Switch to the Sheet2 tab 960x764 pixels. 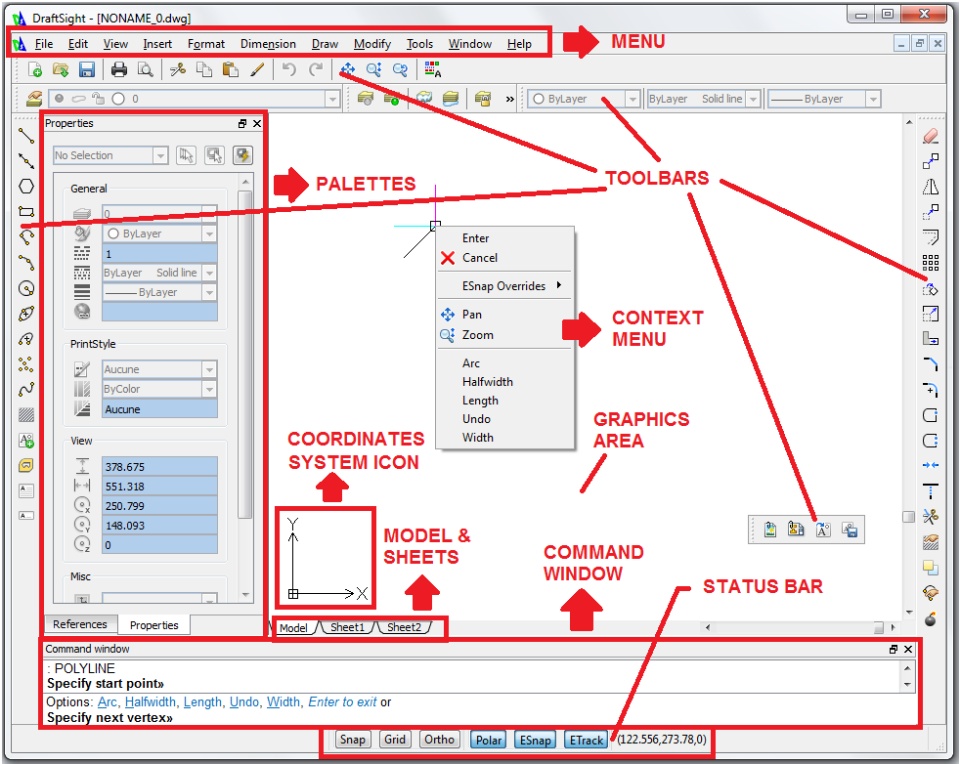click(404, 627)
